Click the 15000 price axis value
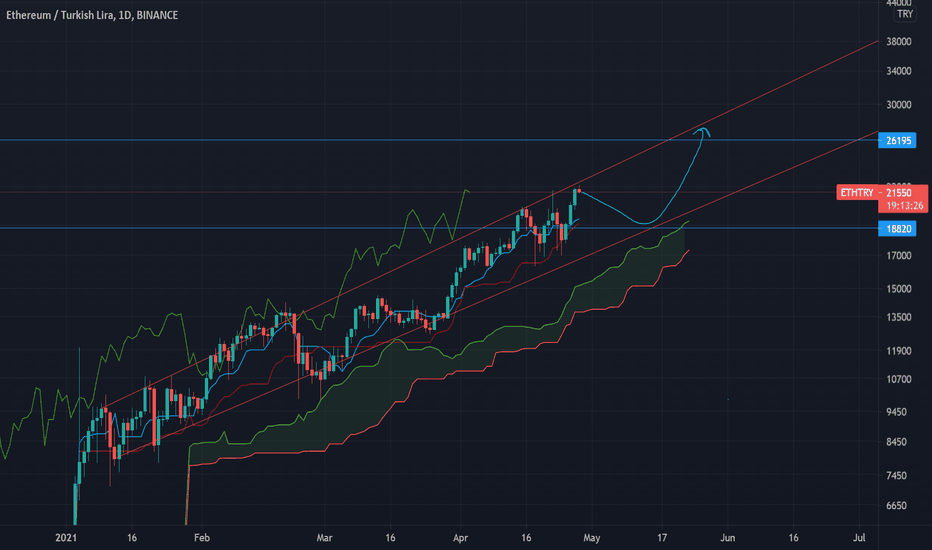 pos(899,289)
